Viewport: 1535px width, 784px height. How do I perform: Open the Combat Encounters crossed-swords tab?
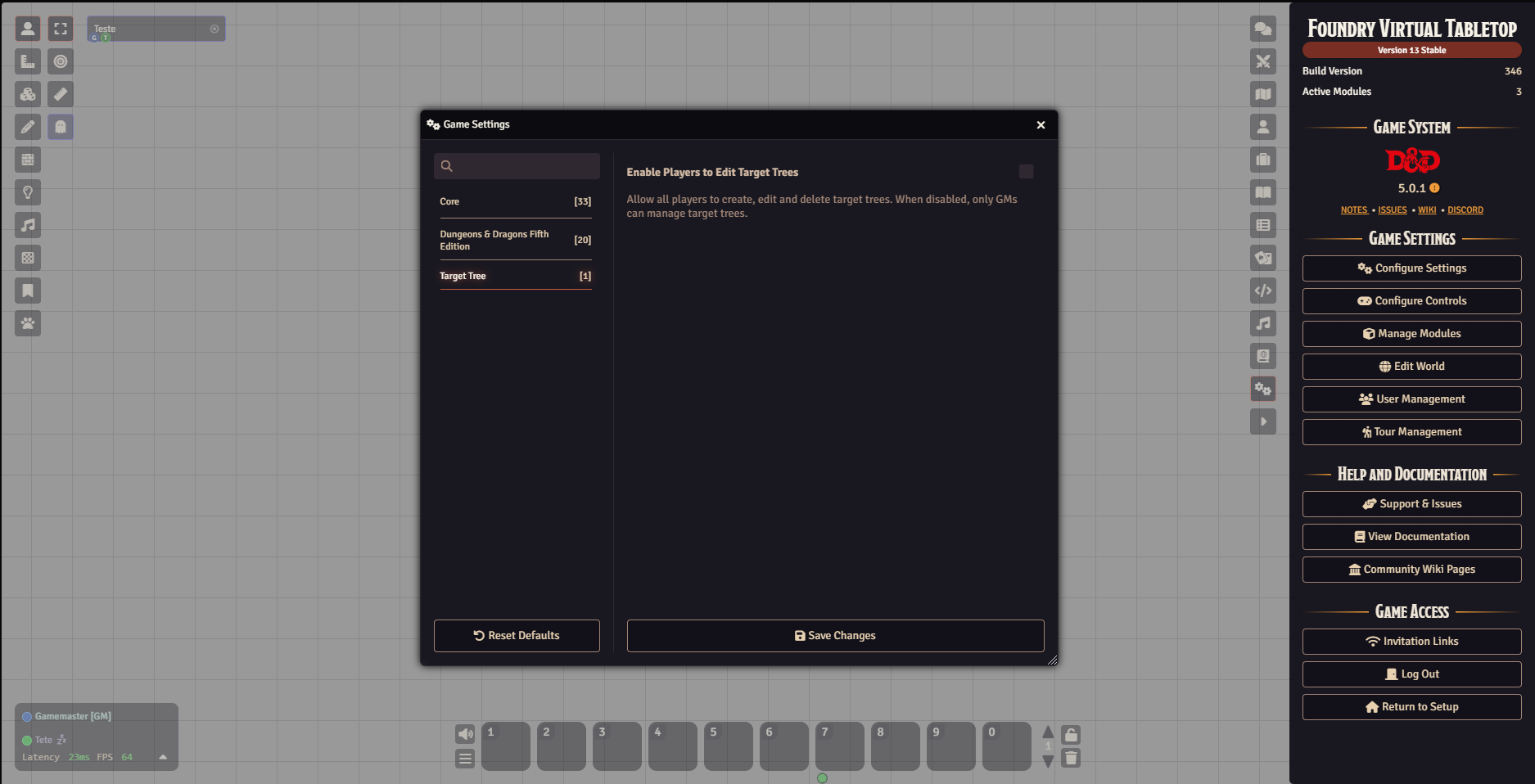pos(1263,61)
